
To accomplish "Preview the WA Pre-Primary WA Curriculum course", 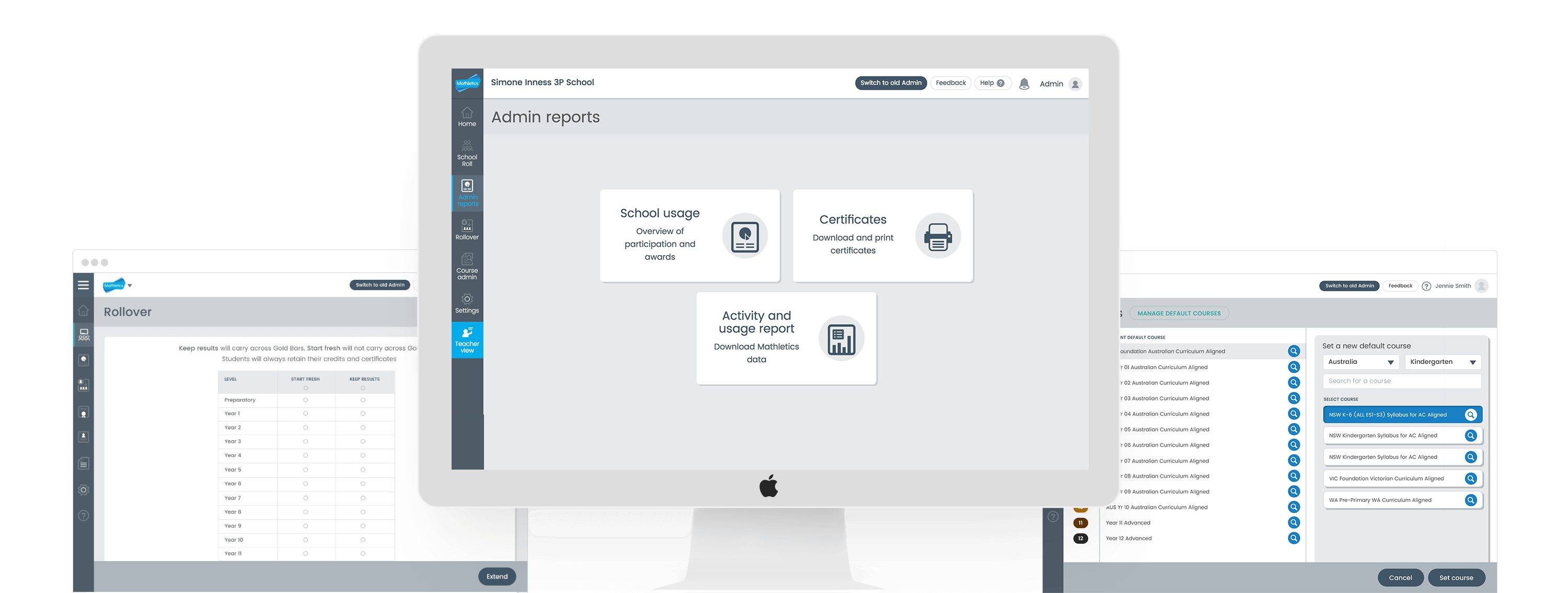I will click(1471, 500).
